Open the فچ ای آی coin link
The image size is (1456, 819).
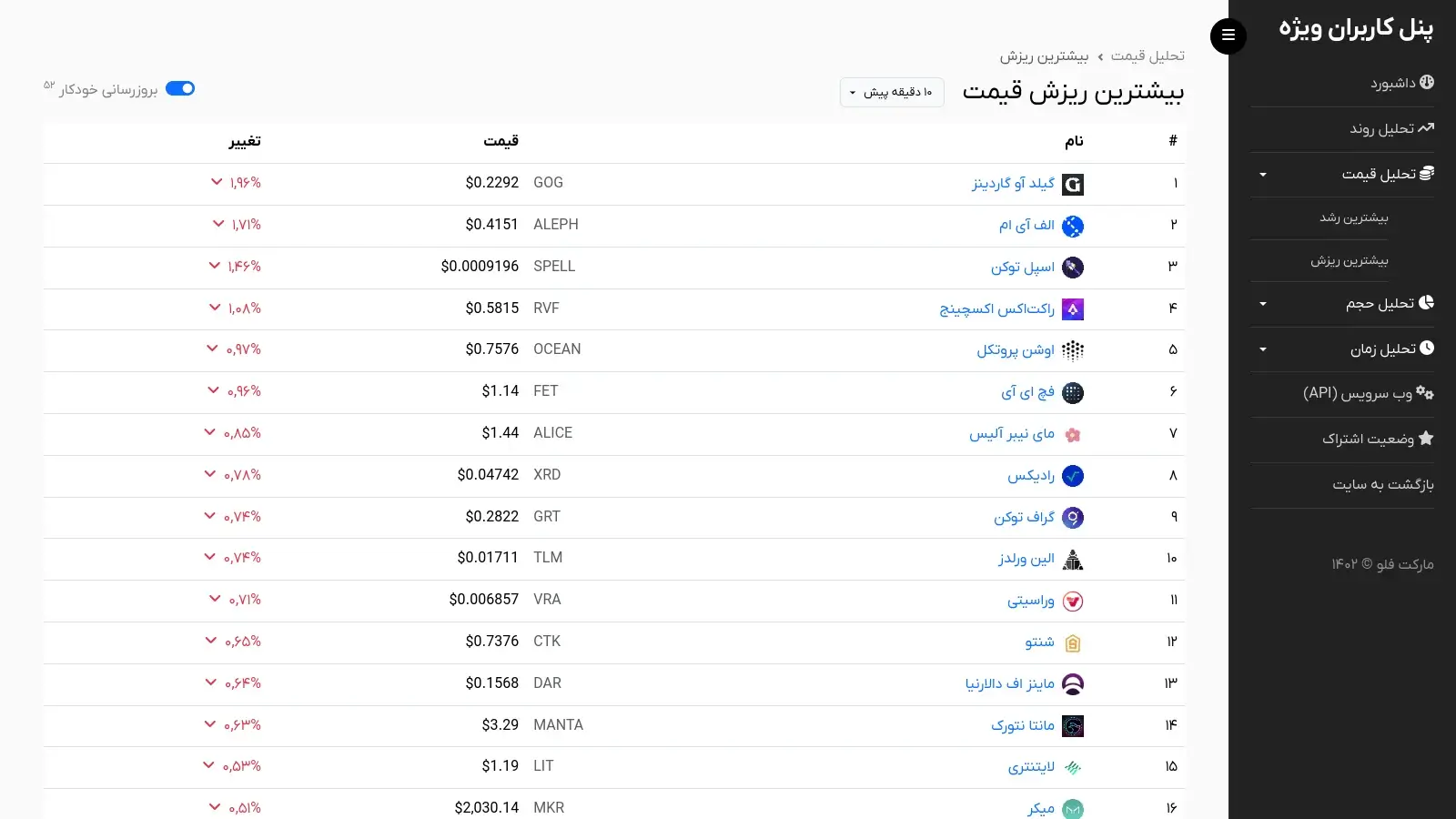pos(1028,392)
